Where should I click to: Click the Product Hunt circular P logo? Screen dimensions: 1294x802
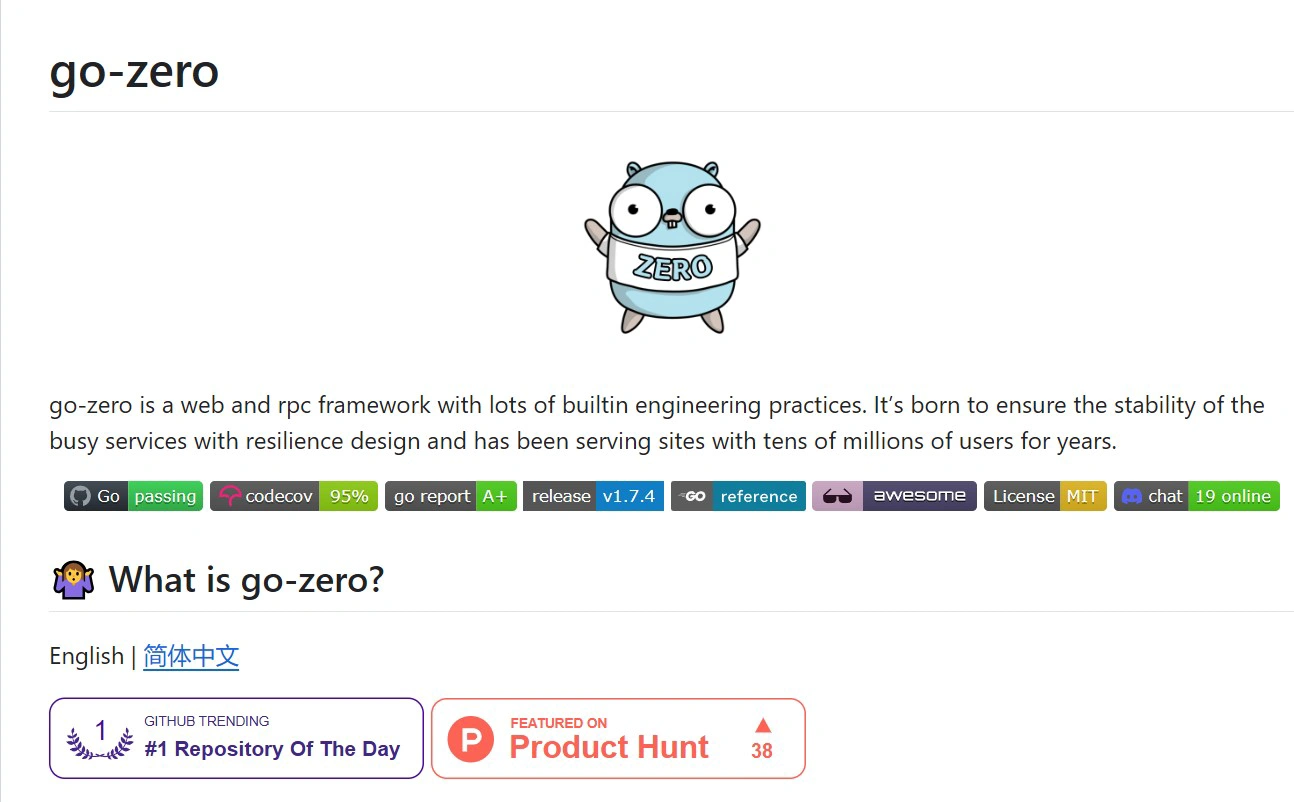pos(471,739)
